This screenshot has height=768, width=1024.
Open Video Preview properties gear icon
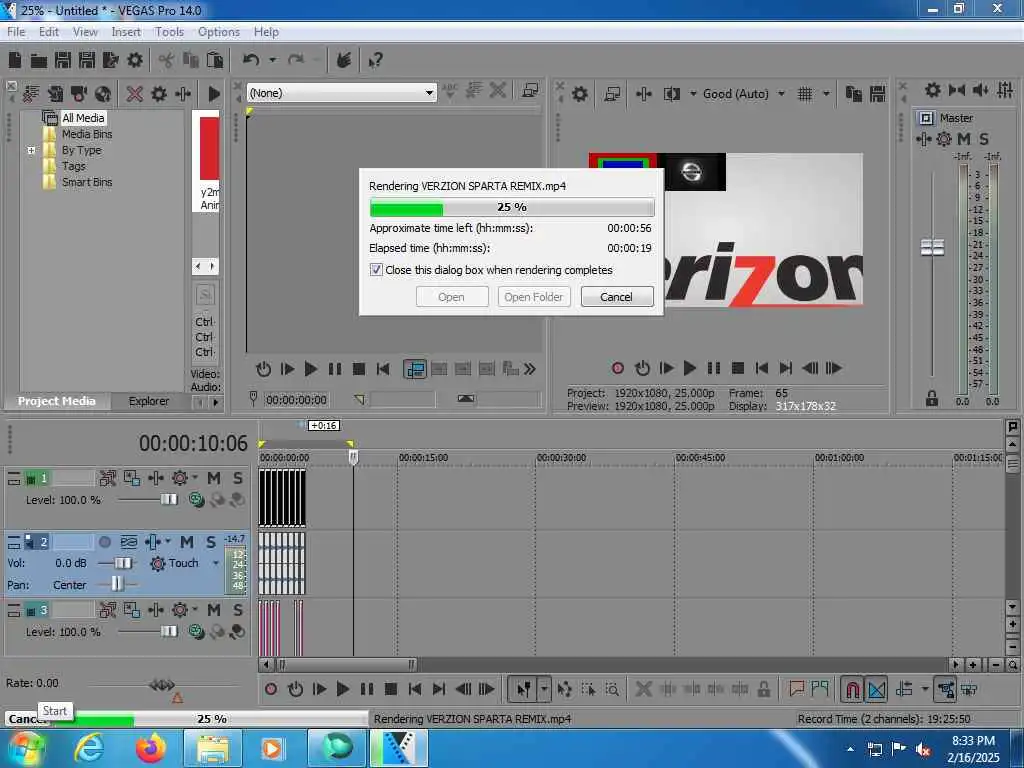coord(580,94)
